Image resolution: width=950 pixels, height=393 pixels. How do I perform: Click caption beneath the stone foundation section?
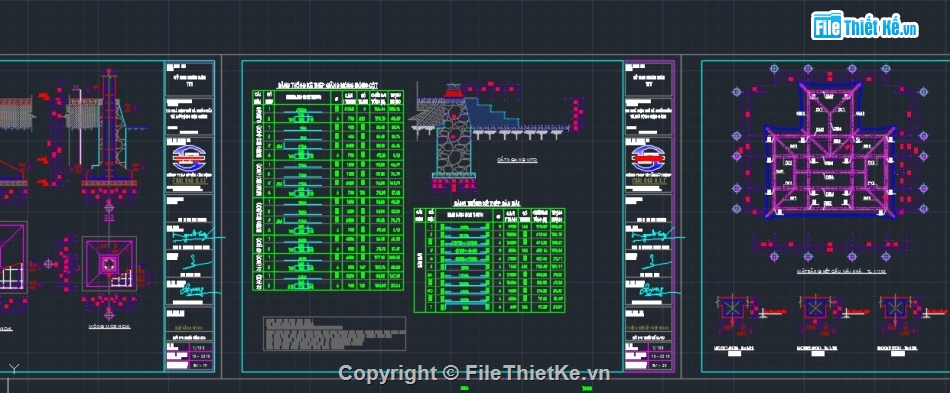(517, 160)
